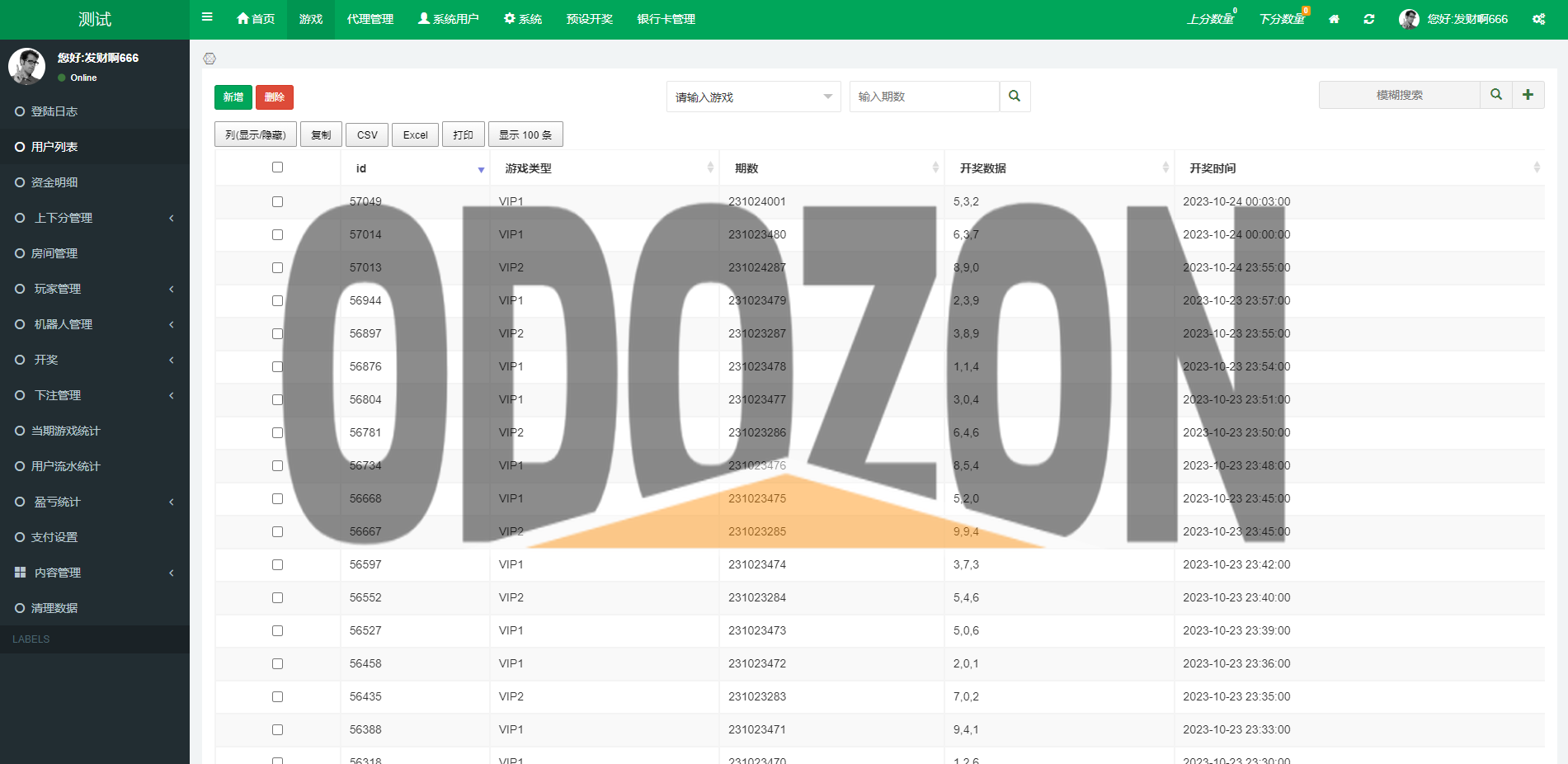Focus the 输入期数 input field
The width and height of the screenshot is (1568, 764).
pyautogui.click(x=925, y=97)
